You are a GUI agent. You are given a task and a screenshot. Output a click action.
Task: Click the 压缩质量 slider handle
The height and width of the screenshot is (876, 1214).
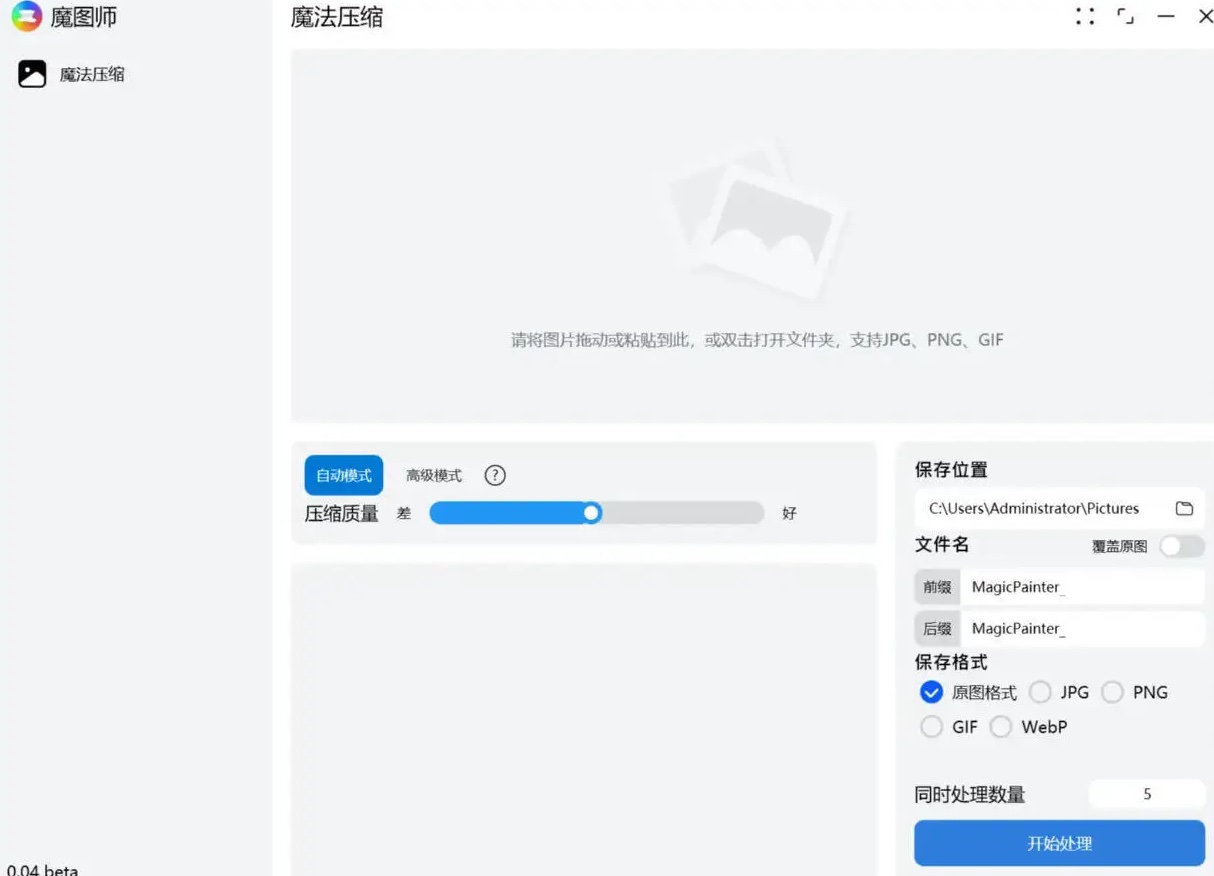[x=592, y=513]
